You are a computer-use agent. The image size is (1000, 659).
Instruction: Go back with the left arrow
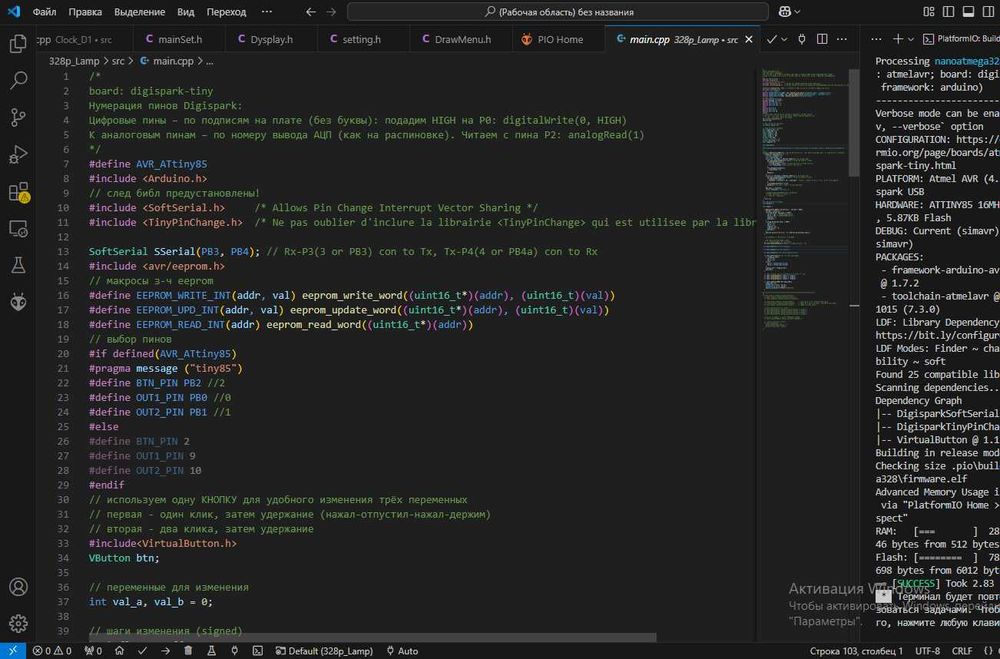pyautogui.click(x=311, y=11)
